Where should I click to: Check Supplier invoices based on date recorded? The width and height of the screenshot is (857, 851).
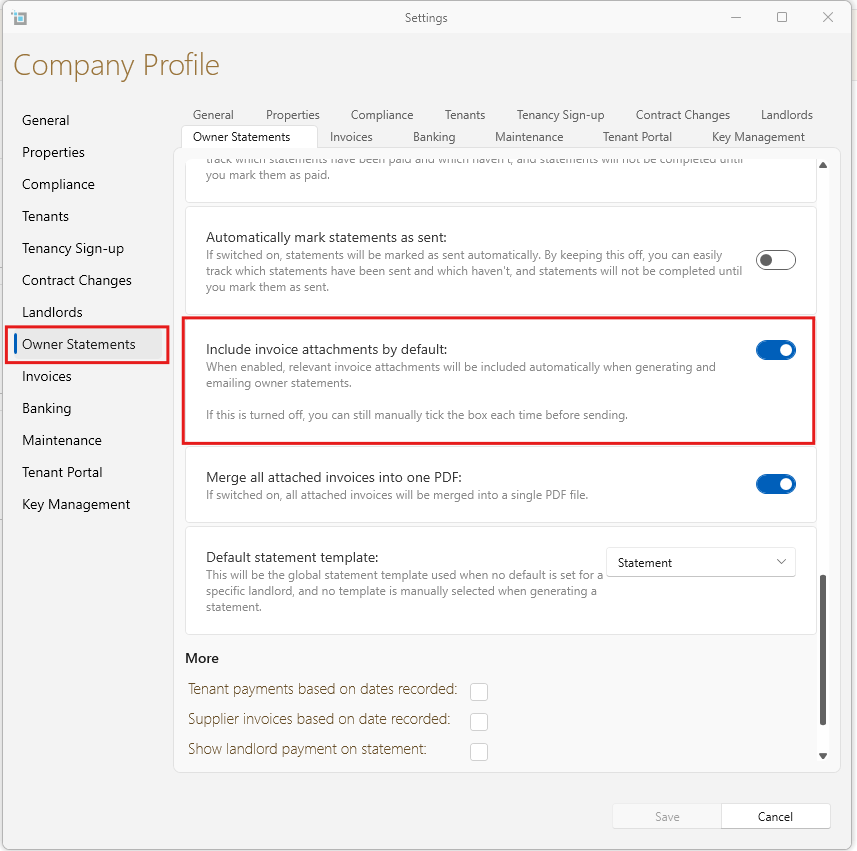(479, 721)
